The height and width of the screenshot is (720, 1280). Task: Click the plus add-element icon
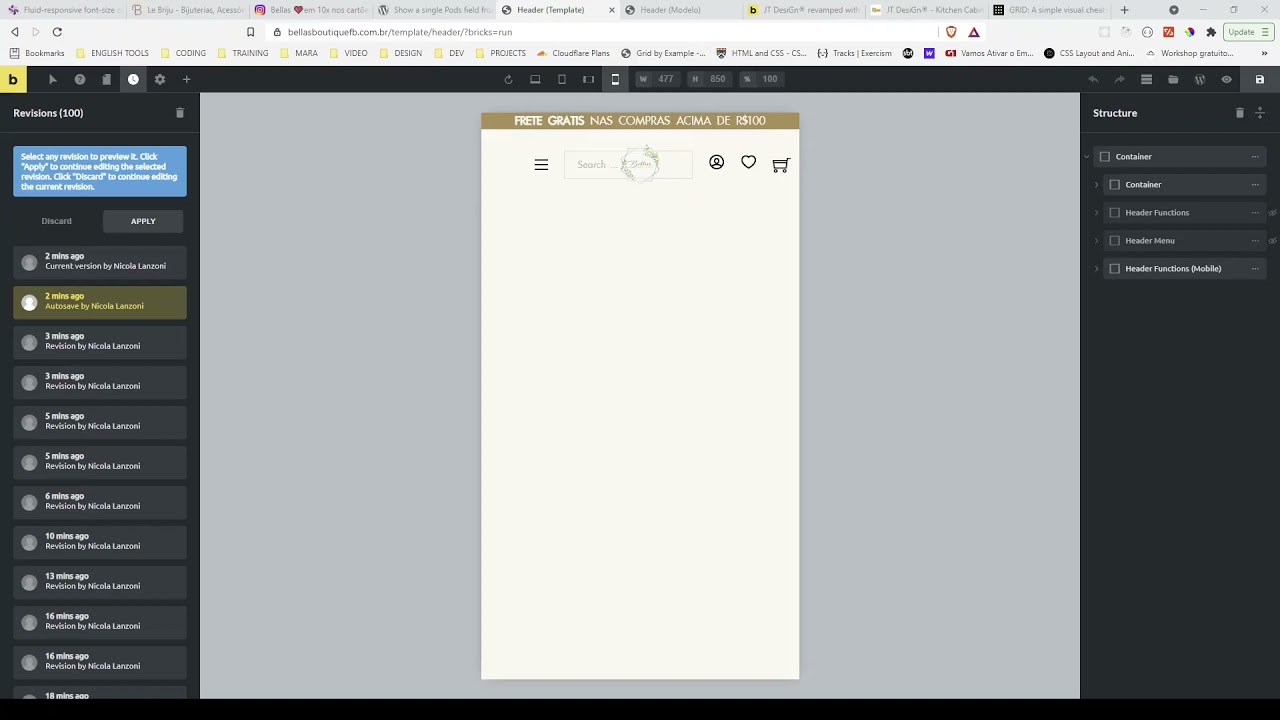click(x=186, y=79)
